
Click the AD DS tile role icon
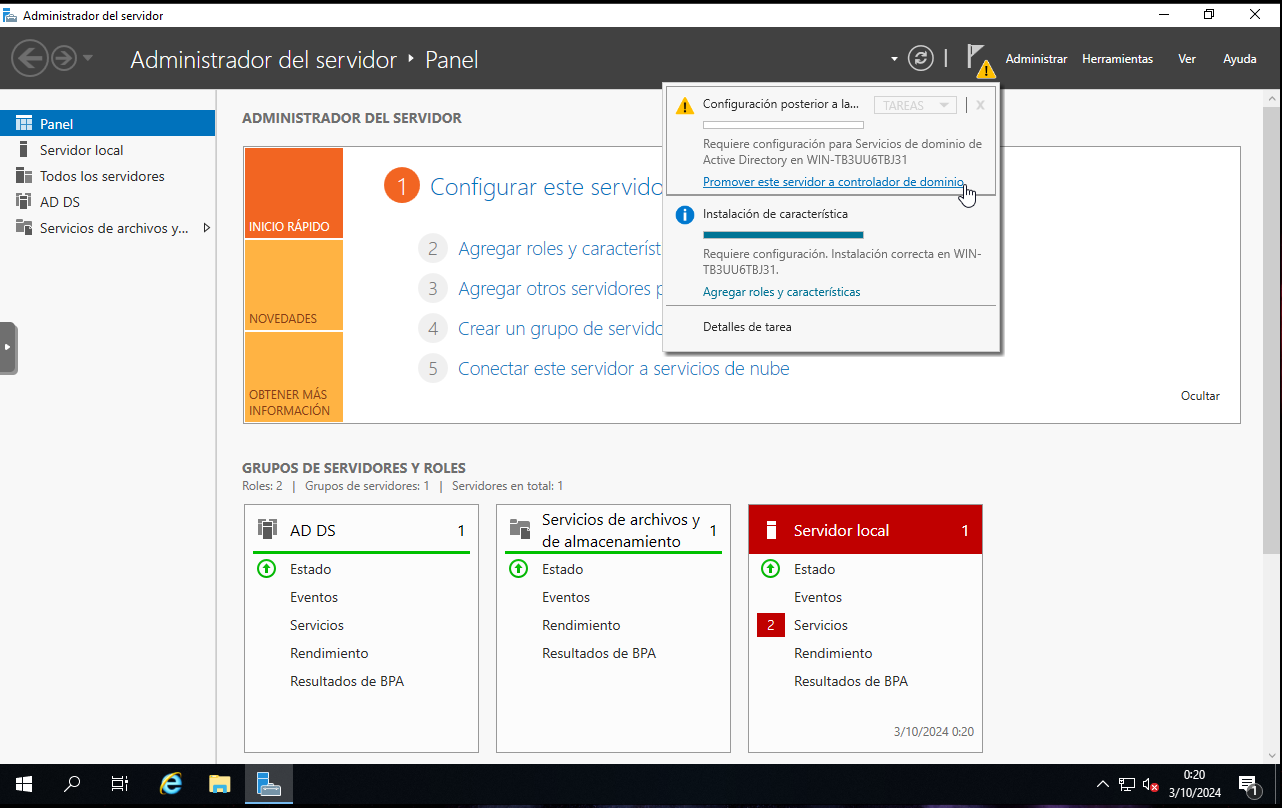(267, 529)
